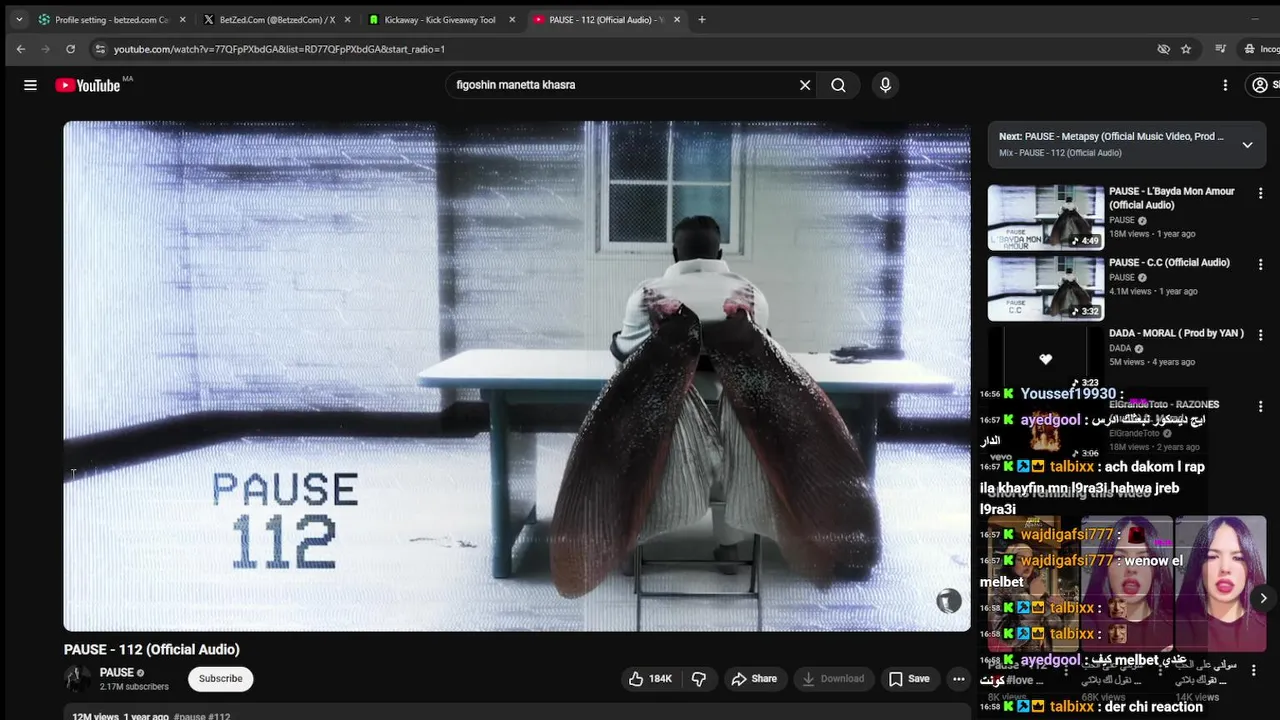The image size is (1280, 720).
Task: Dislike the video with thumbs down
Action: pyautogui.click(x=699, y=678)
